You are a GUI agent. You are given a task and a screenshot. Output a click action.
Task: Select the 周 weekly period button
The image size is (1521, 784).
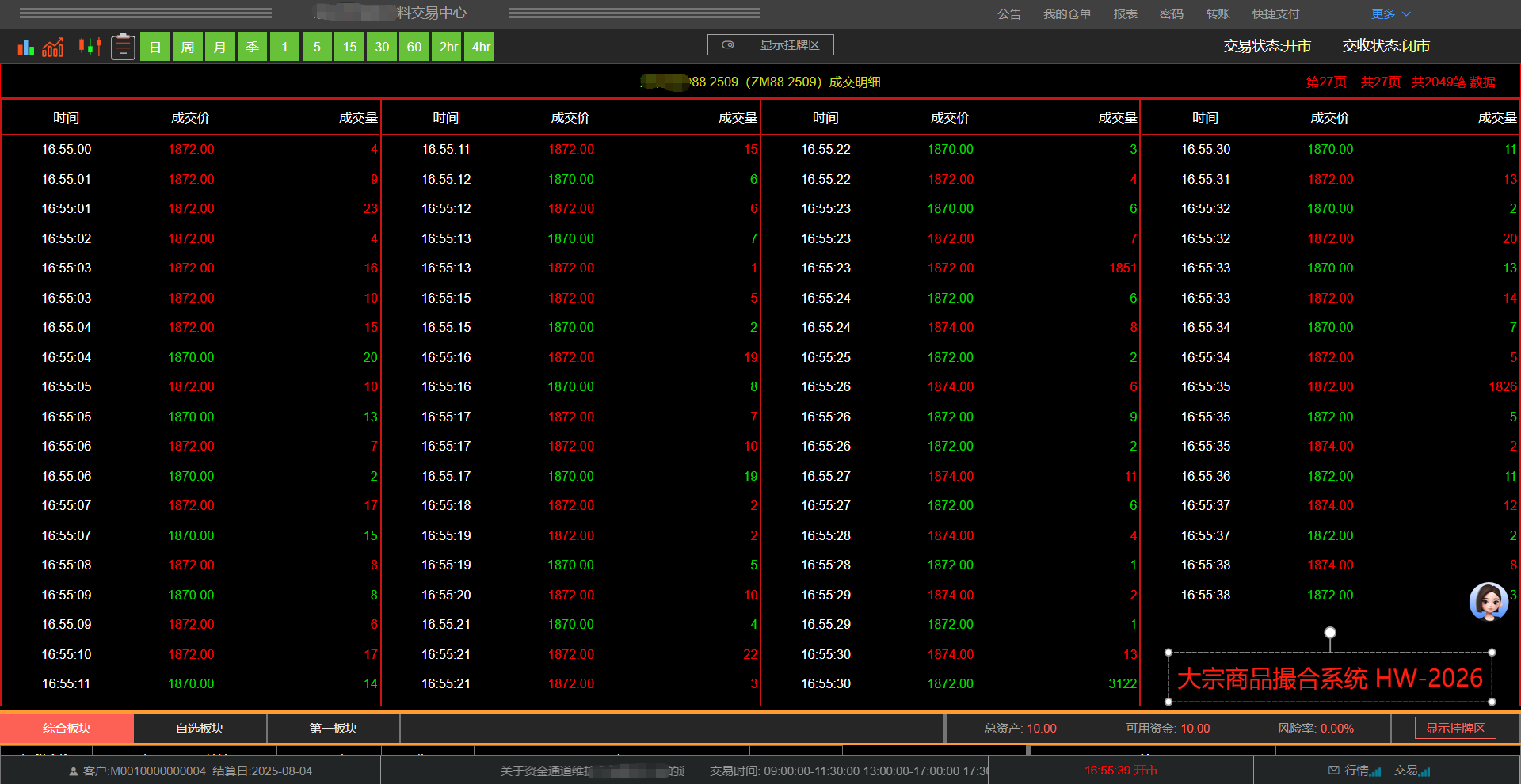click(x=188, y=48)
